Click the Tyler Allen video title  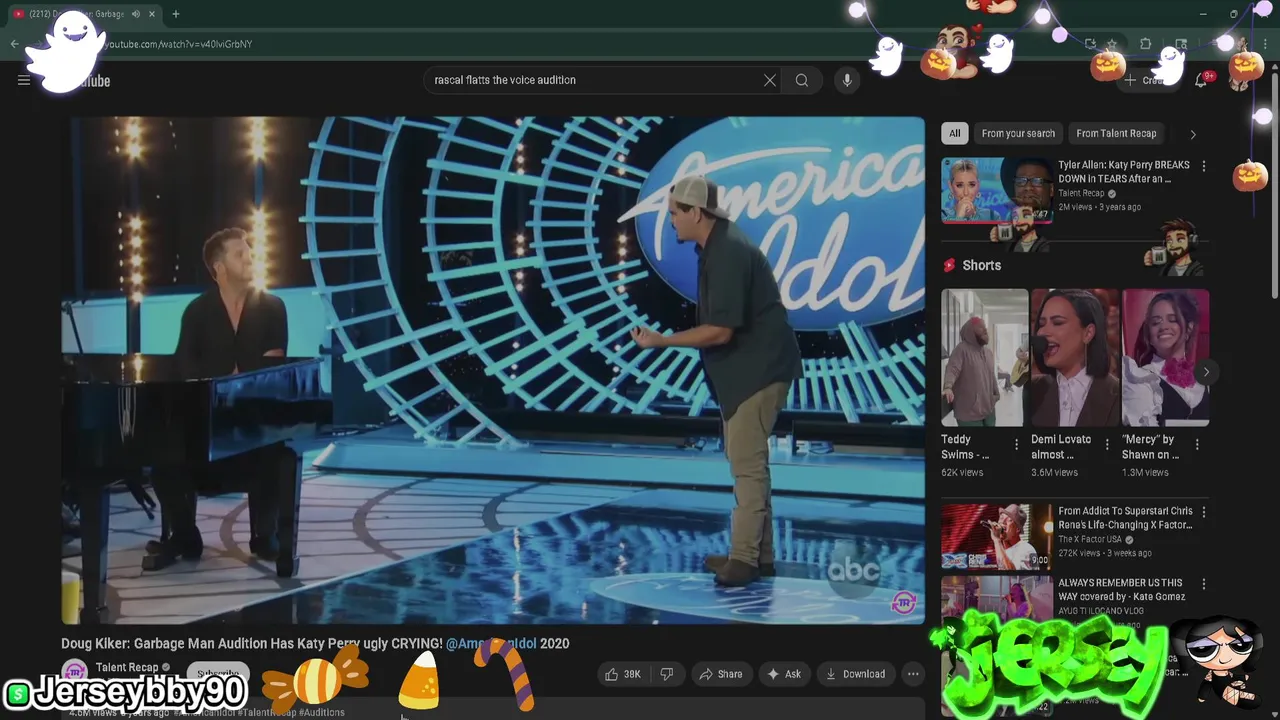(1124, 172)
